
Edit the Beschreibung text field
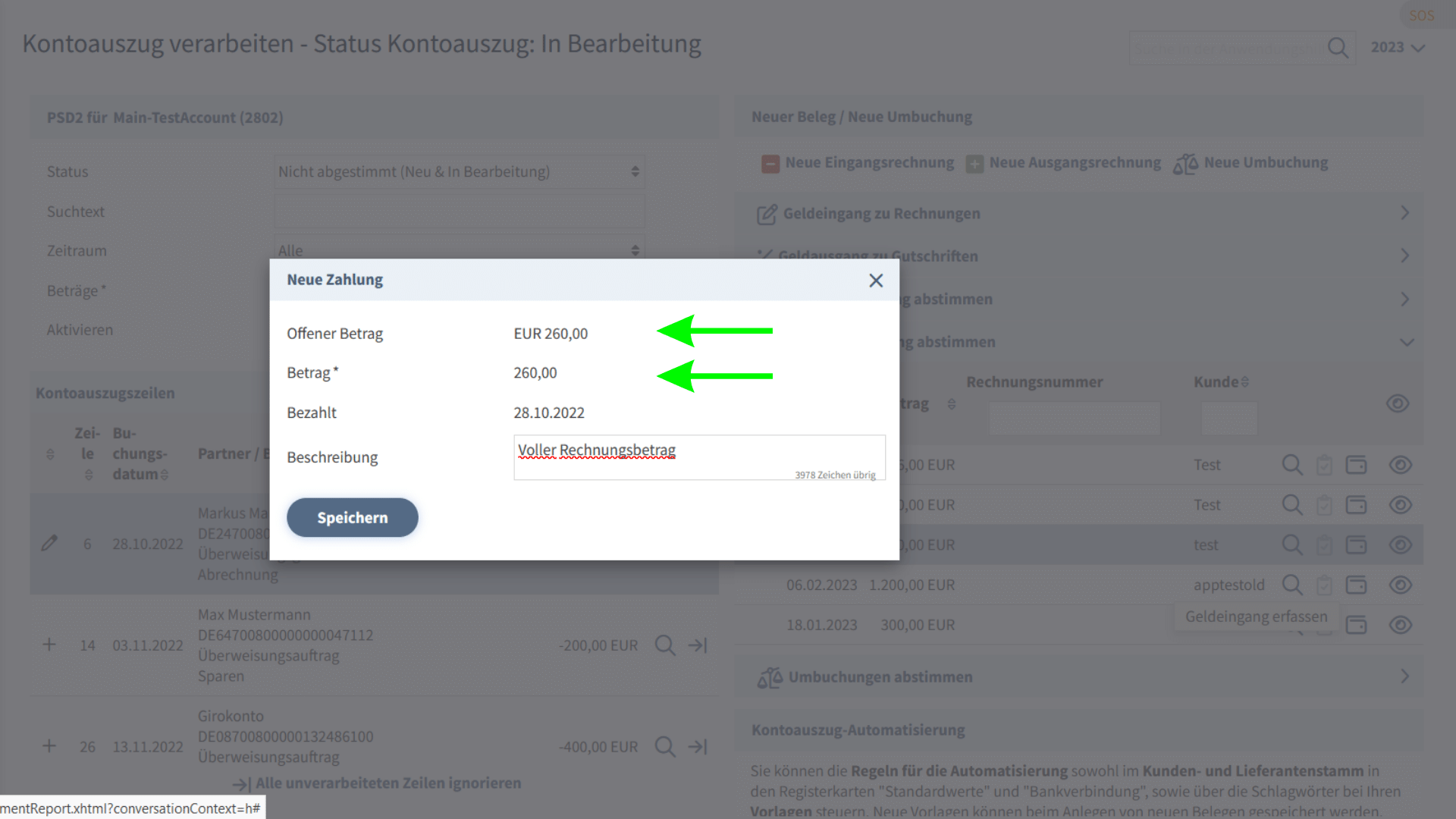[698, 457]
